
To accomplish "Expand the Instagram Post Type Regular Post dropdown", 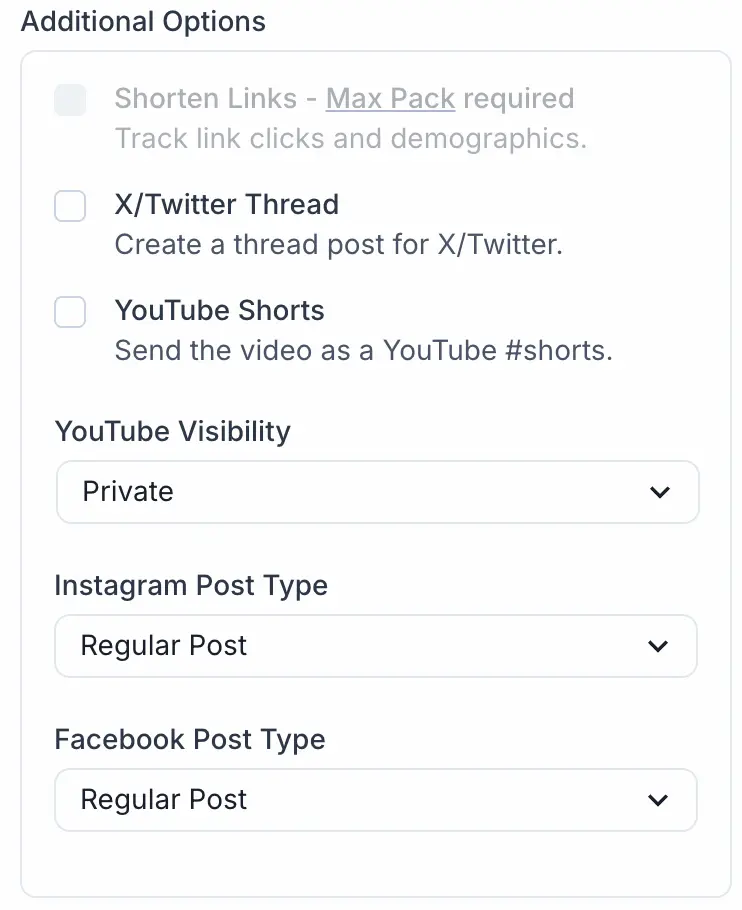I will click(375, 646).
